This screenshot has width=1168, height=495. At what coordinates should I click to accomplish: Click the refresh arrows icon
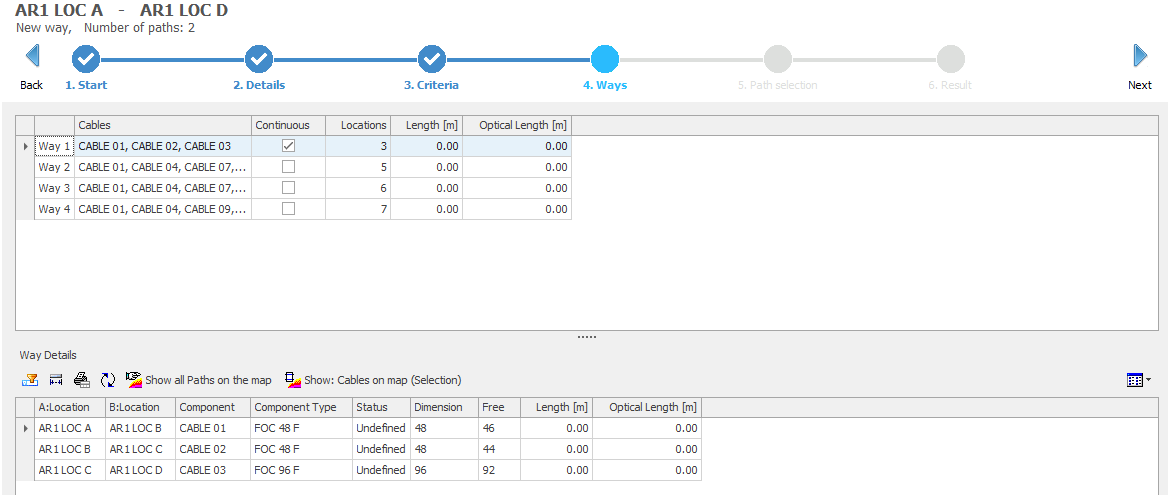108,380
